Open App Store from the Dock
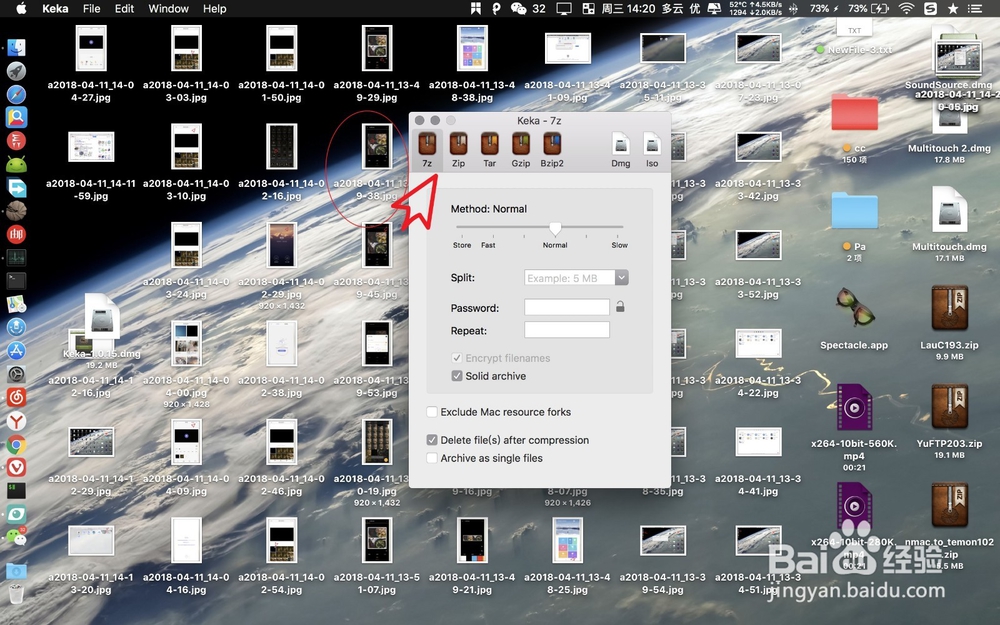 [x=16, y=350]
